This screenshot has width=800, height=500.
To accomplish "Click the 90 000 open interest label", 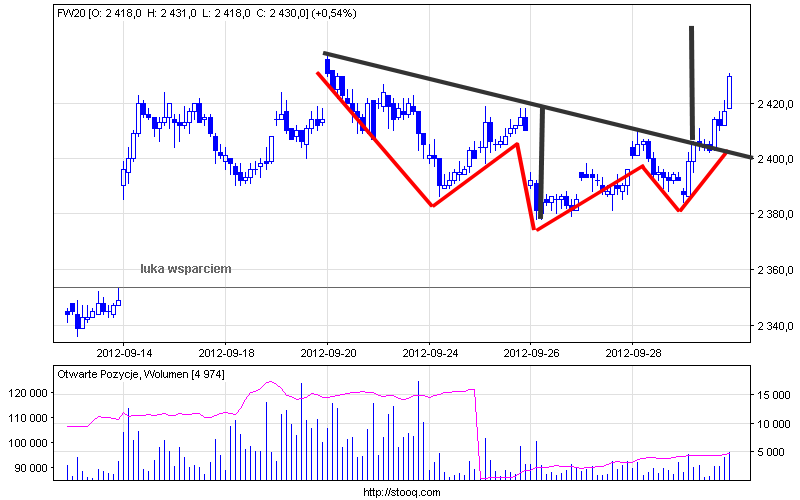I will [x=30, y=468].
